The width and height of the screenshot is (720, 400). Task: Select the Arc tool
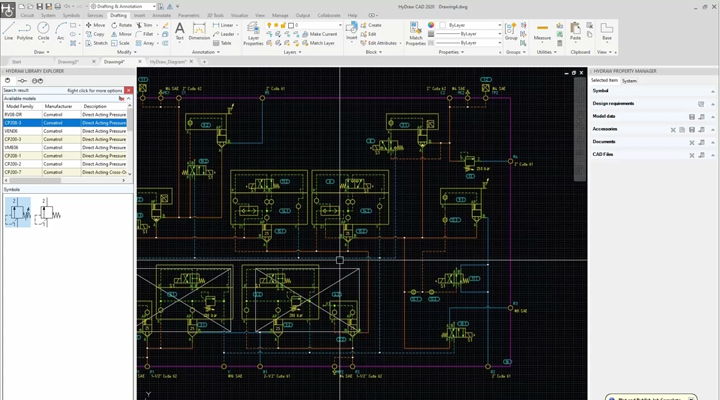[61, 31]
